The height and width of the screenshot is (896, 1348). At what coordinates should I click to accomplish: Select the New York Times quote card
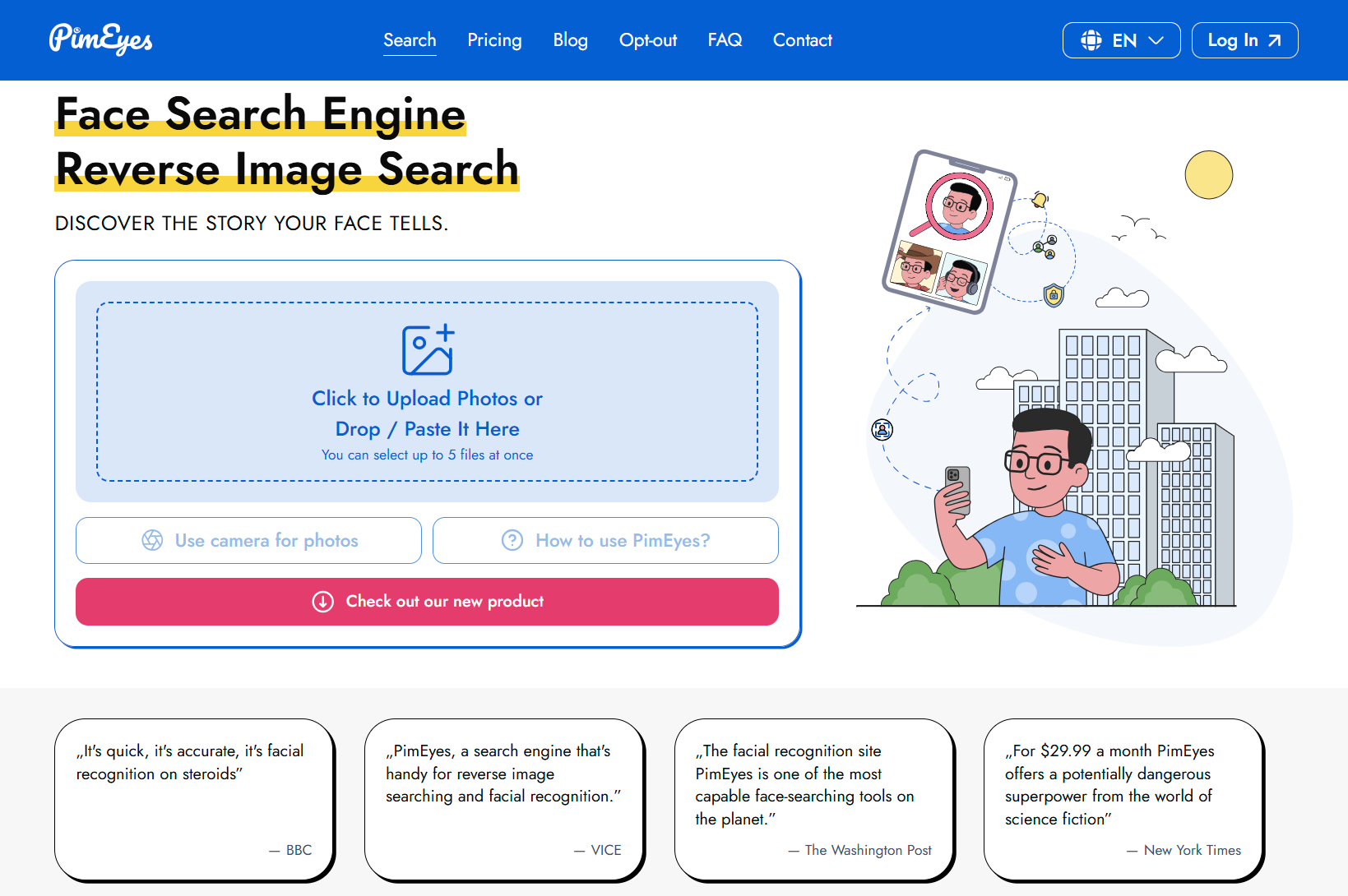click(x=1123, y=798)
